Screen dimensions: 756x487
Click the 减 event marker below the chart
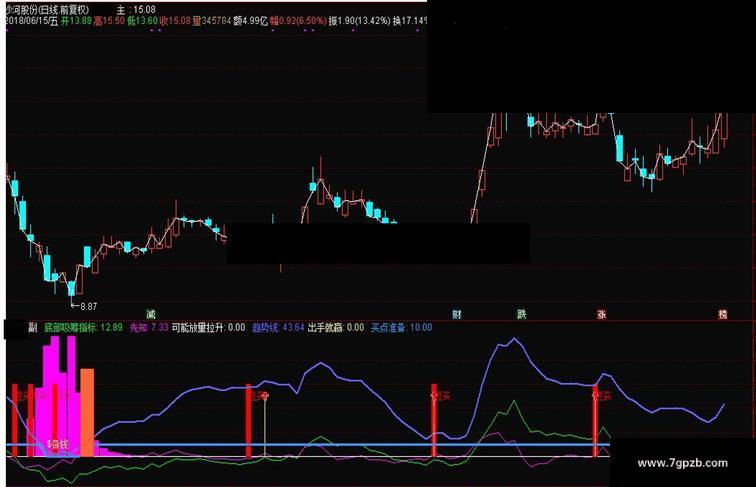pos(151,314)
